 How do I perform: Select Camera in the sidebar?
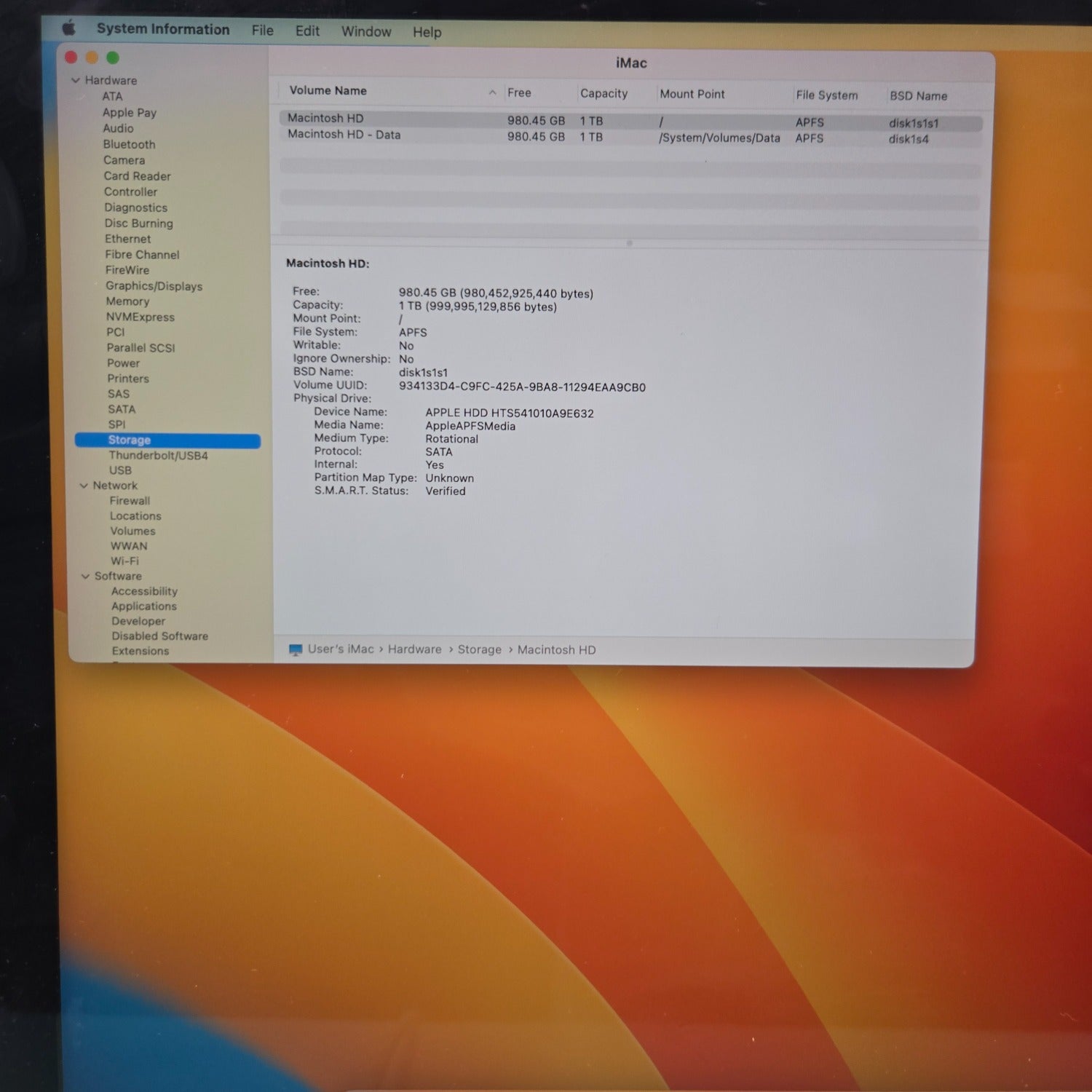(124, 160)
